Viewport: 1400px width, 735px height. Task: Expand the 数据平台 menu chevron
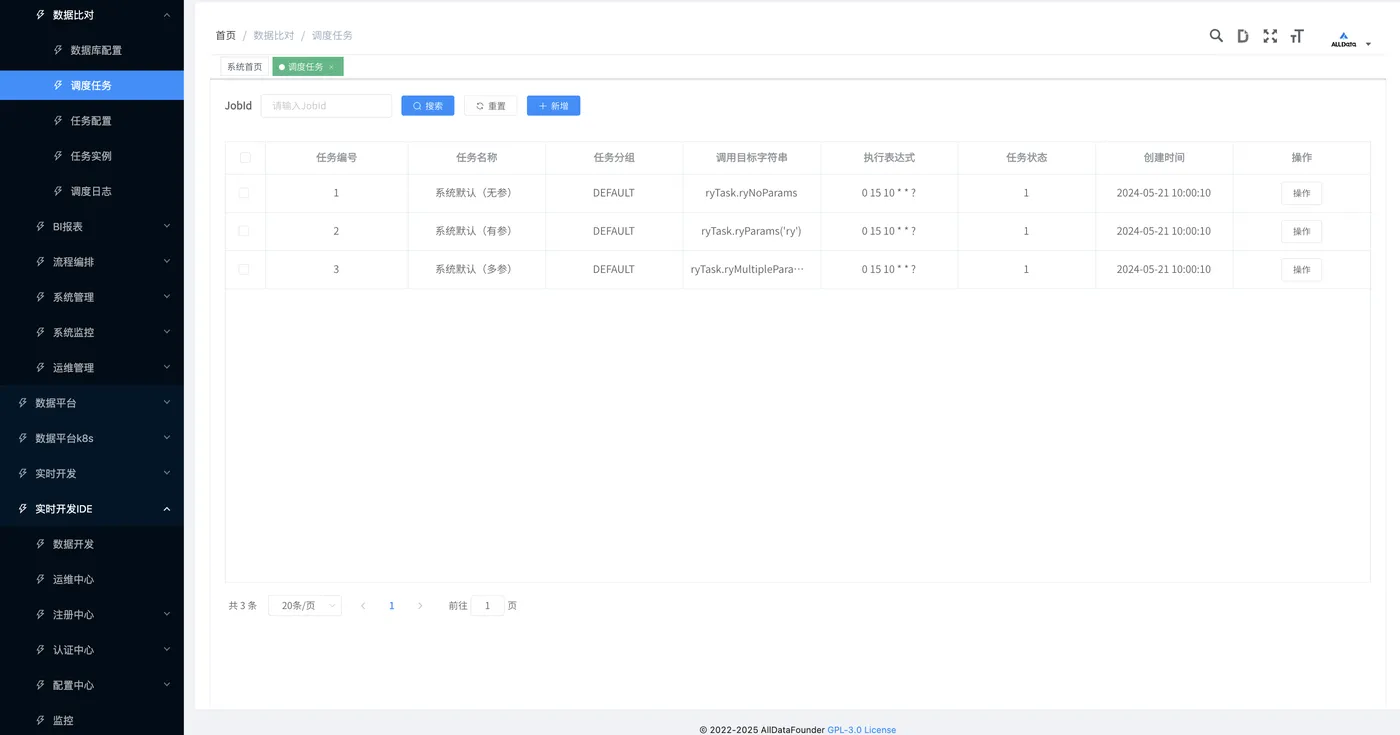[166, 403]
